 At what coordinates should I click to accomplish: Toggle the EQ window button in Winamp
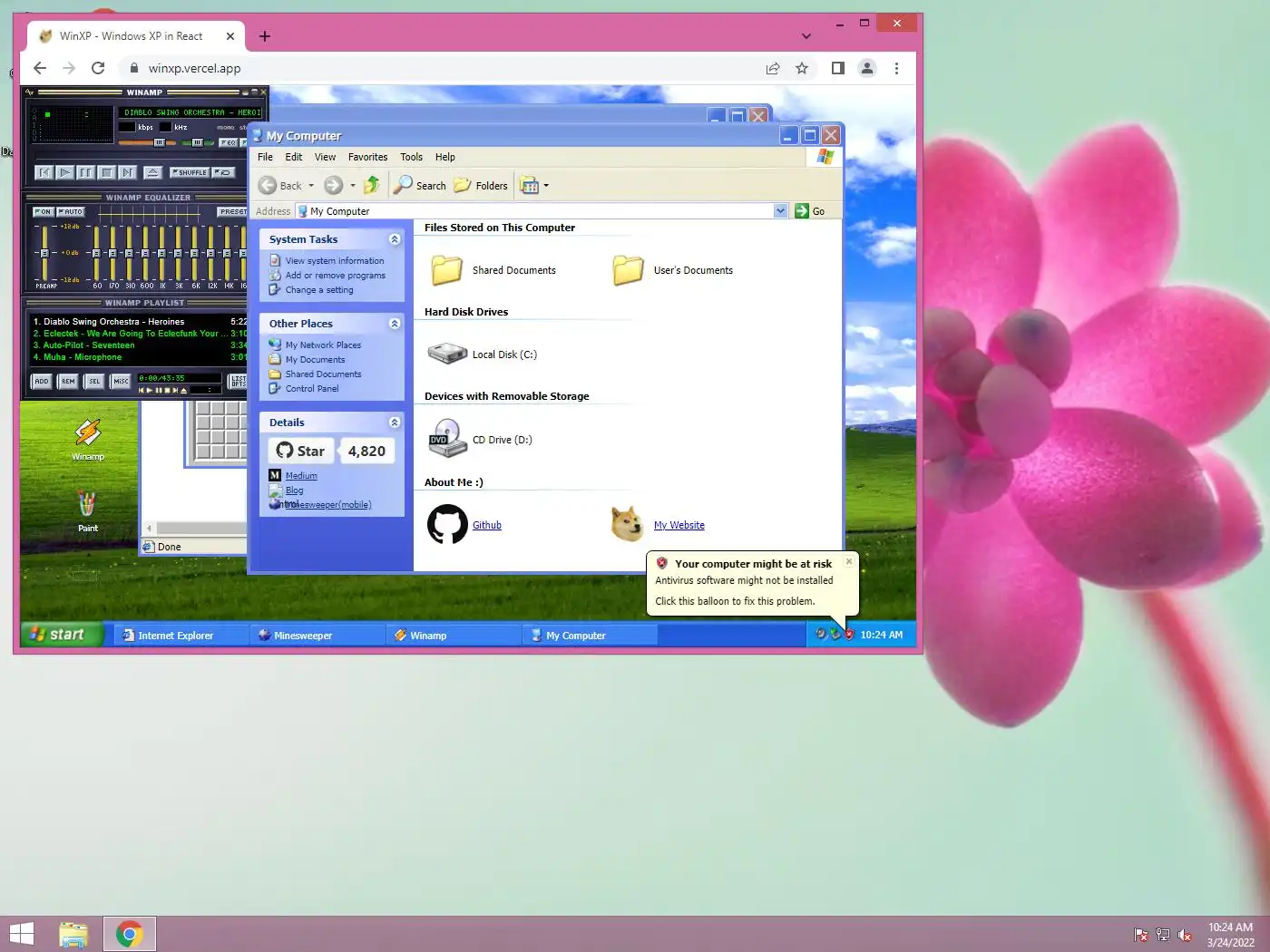(228, 142)
